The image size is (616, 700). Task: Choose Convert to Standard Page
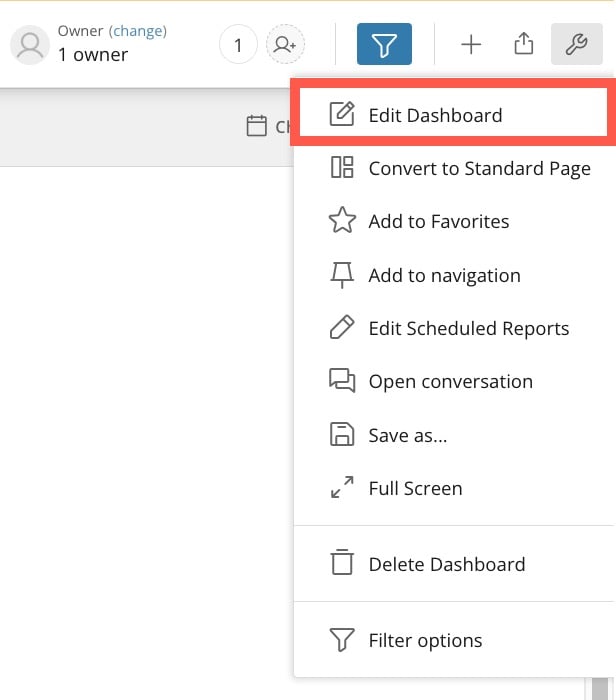point(454,168)
